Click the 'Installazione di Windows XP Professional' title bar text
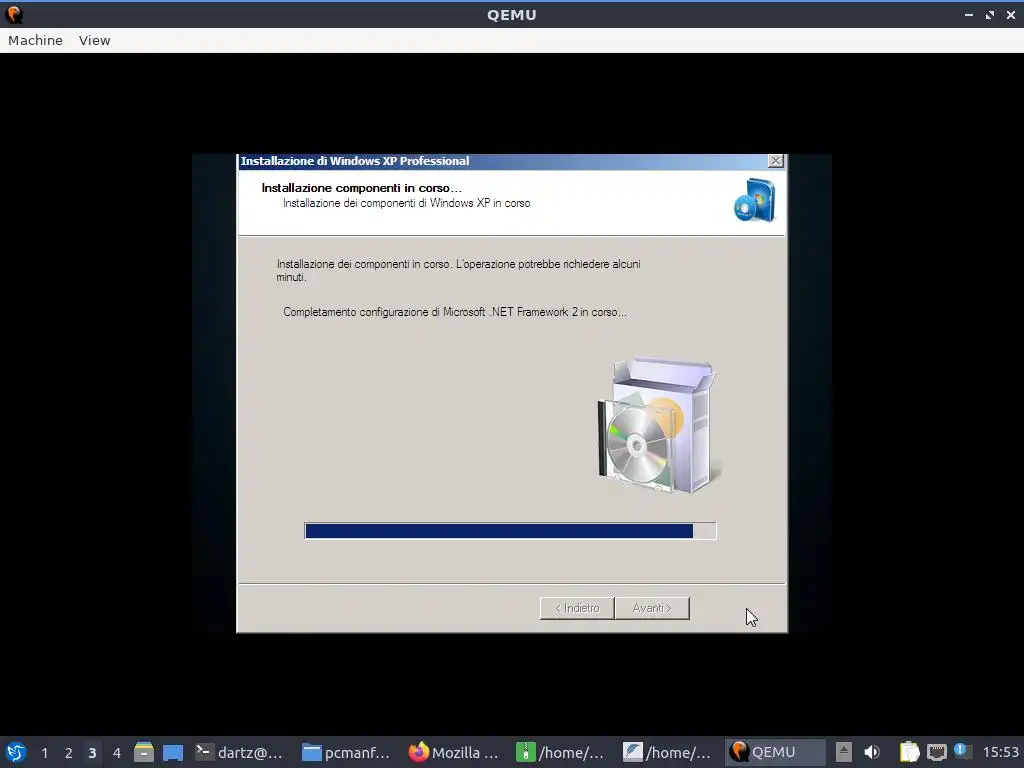Viewport: 1024px width, 768px height. [355, 161]
